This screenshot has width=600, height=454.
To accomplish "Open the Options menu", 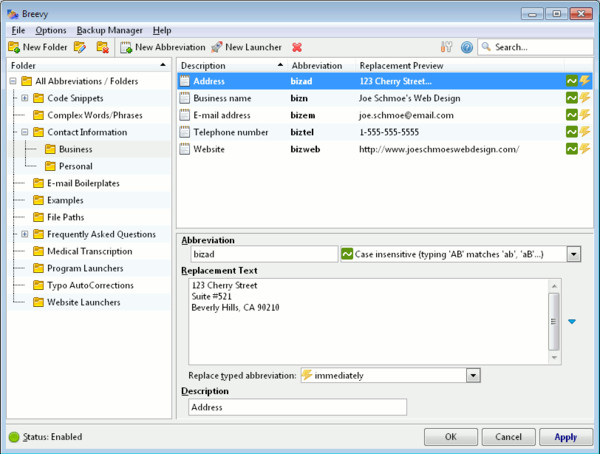I will [51, 30].
